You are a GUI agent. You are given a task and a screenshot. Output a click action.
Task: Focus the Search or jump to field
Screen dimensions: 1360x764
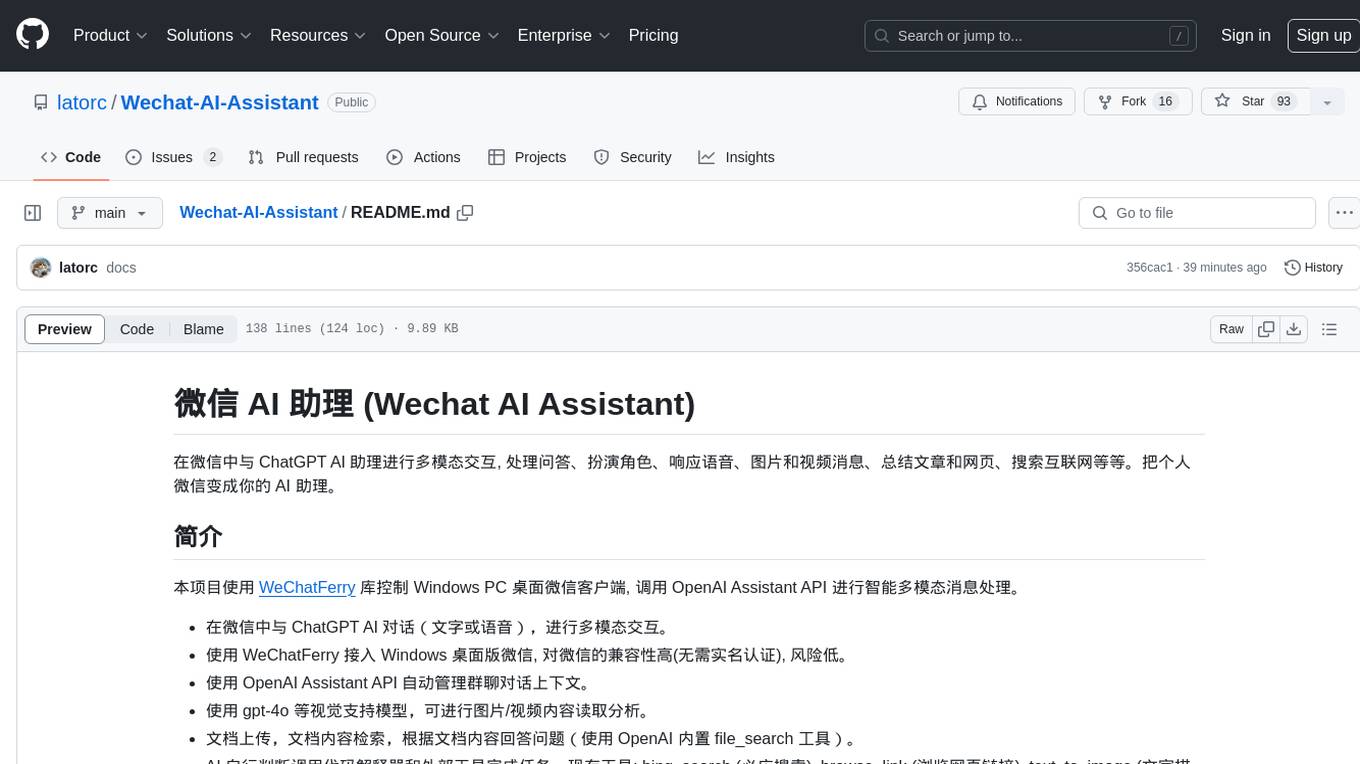point(1031,36)
